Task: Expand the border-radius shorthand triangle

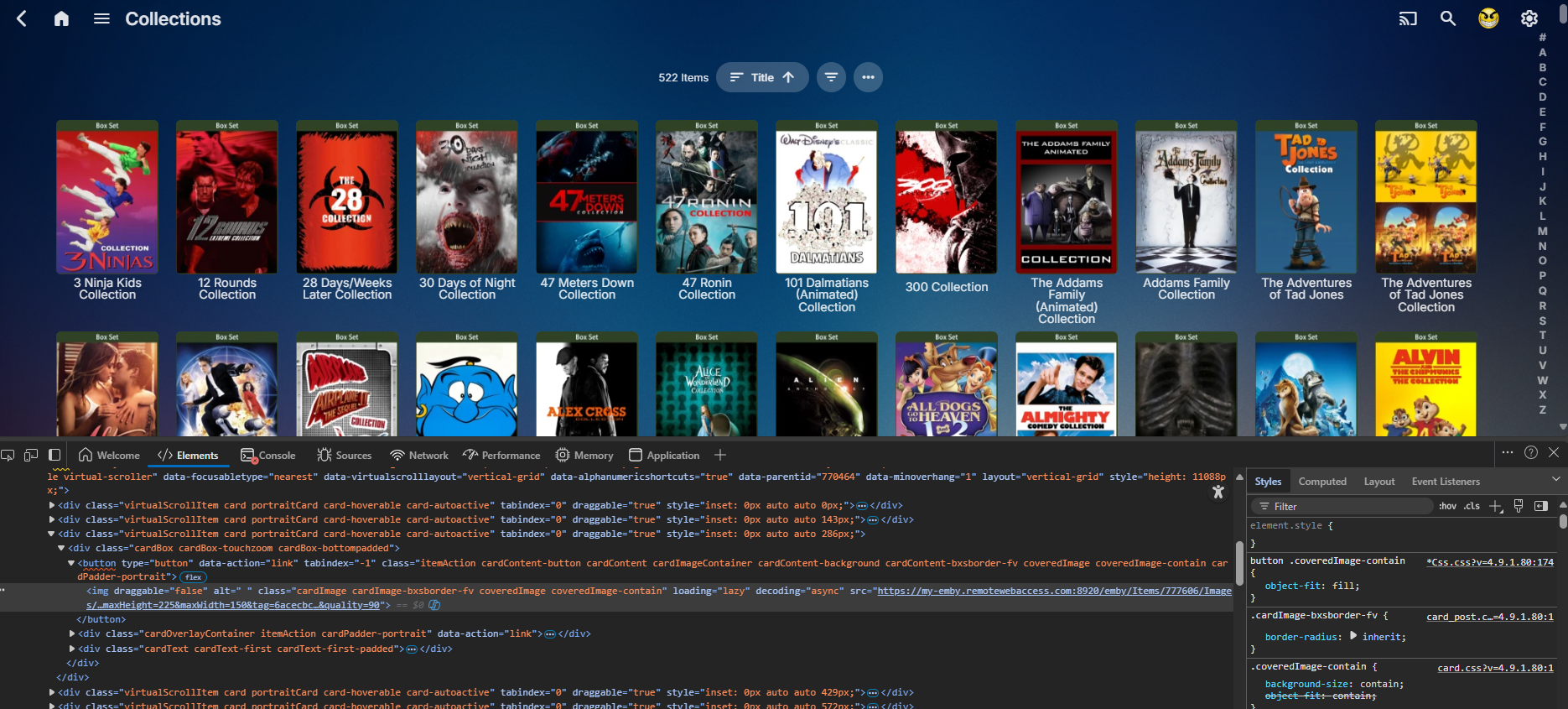Action: 1353,636
